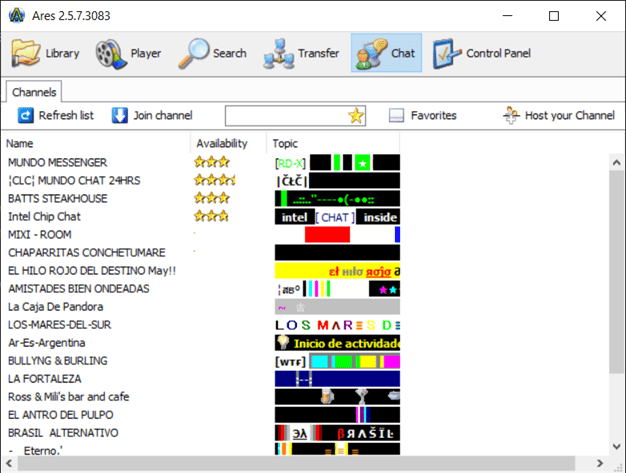Select the MUNDO MESSENGER channel

[x=57, y=162]
